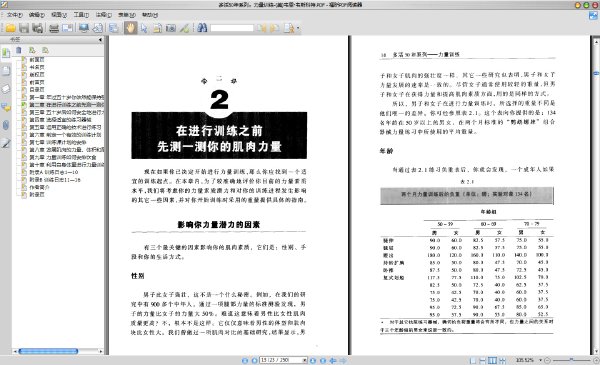The height and width of the screenshot is (365, 600).
Task: Select the 附录A bookmark
Action: pos(54,172)
